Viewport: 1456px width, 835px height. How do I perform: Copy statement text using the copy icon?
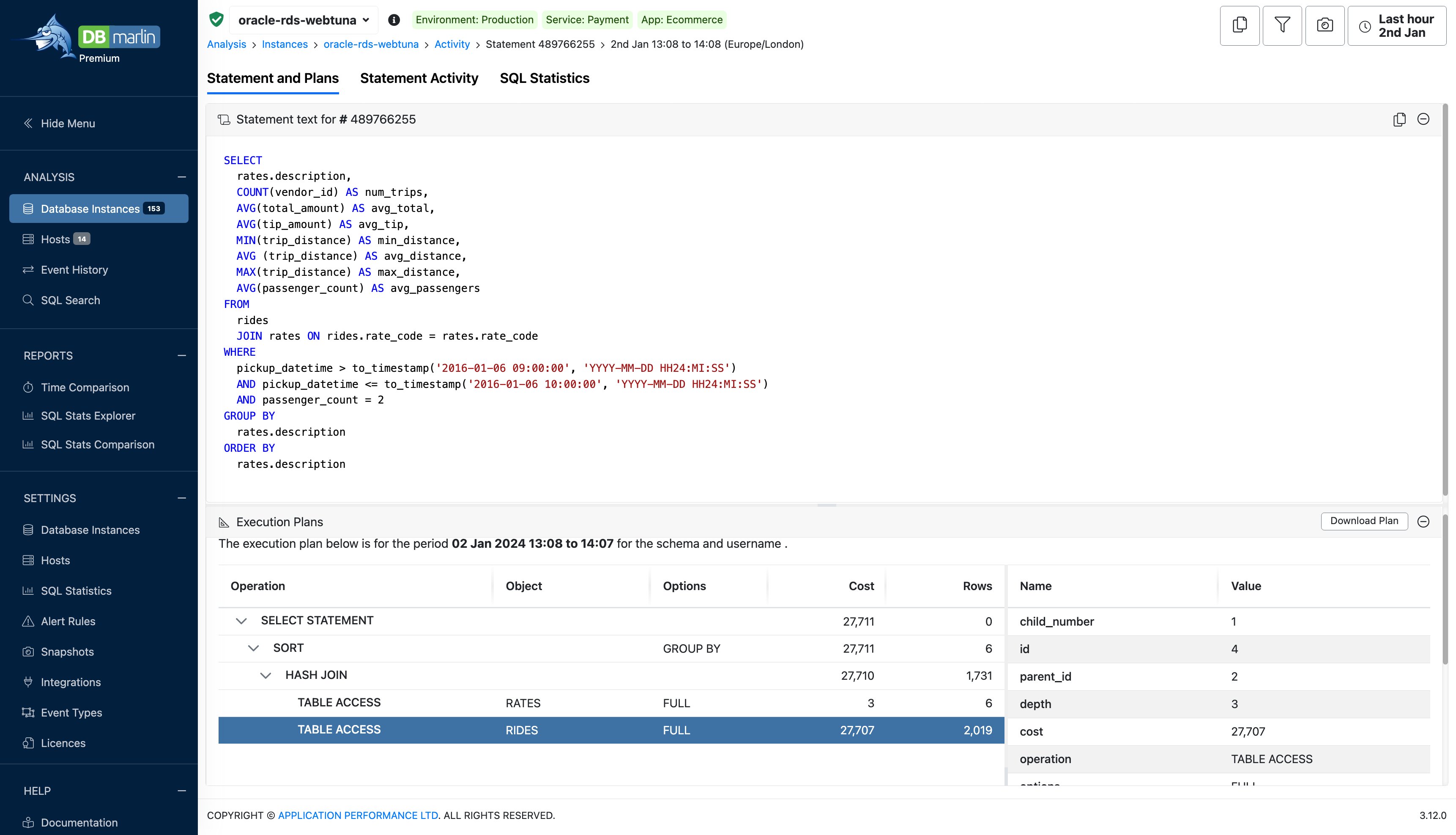coord(1399,119)
